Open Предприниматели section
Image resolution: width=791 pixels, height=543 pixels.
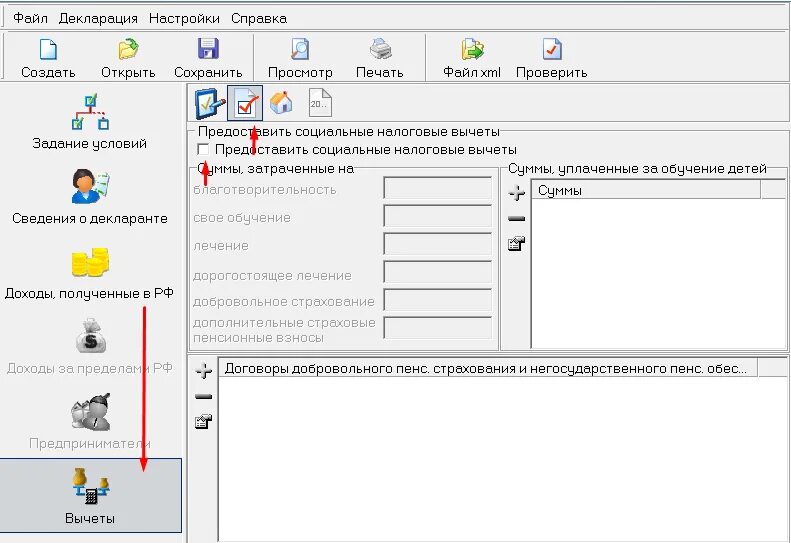click(90, 422)
